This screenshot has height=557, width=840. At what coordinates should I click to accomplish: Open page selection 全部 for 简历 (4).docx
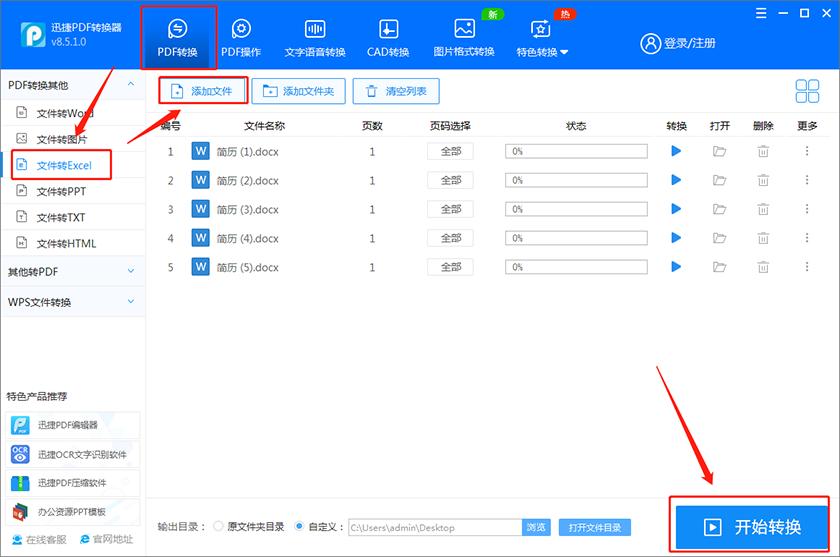[451, 238]
